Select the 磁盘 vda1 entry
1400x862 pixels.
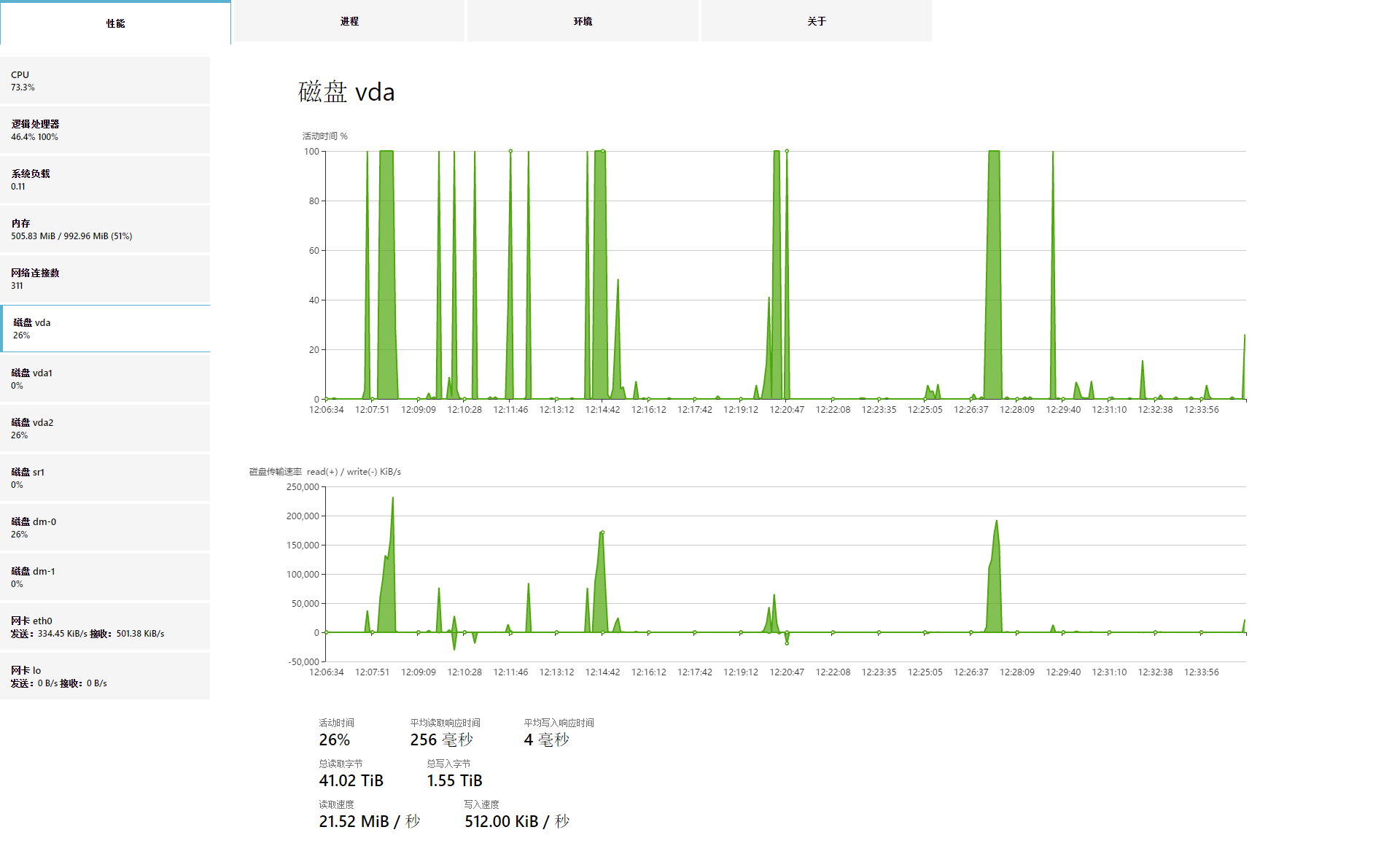coord(105,378)
